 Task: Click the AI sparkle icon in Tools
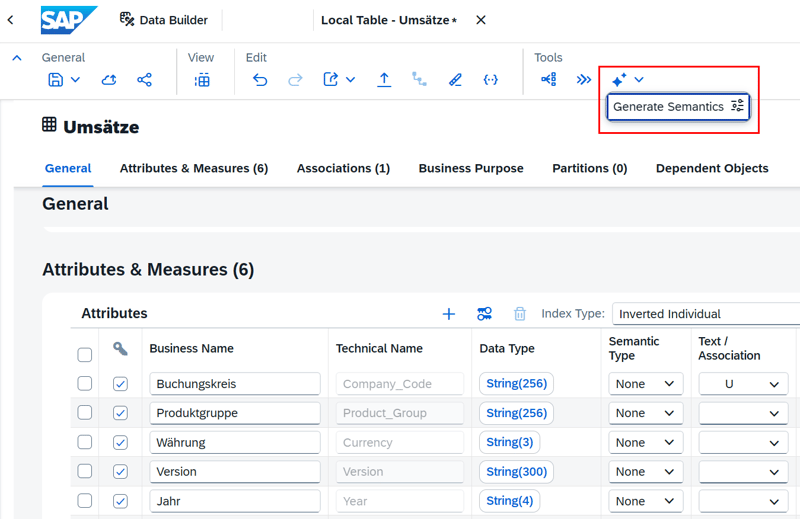(x=619, y=80)
